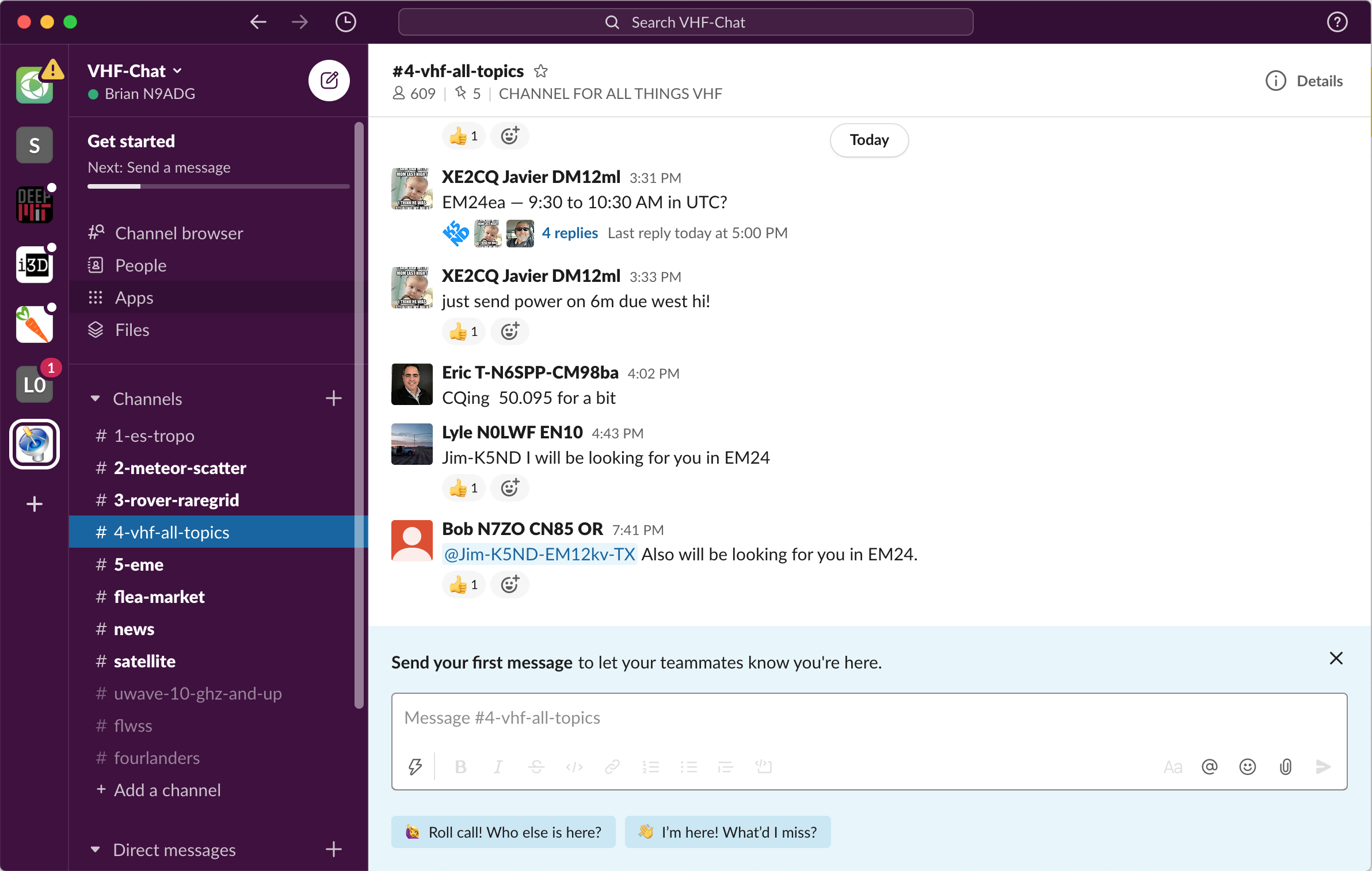Click the code formatting icon
The image size is (1372, 871).
click(x=574, y=767)
